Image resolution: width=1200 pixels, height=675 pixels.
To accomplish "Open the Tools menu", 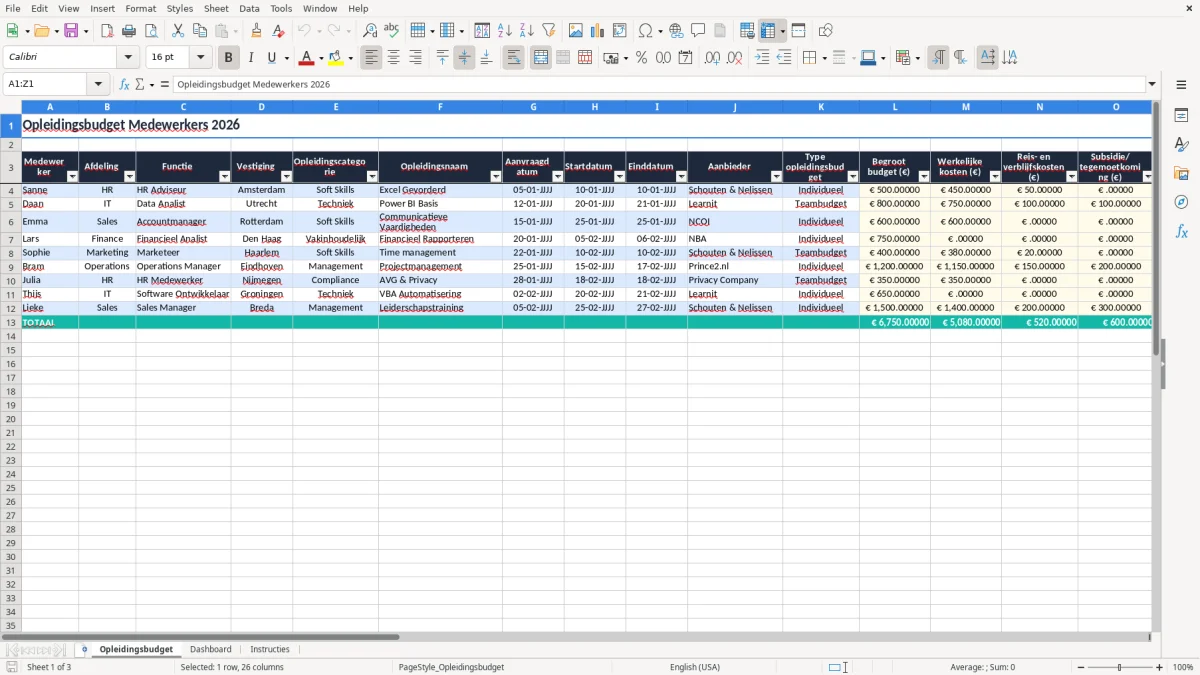I will tap(281, 8).
